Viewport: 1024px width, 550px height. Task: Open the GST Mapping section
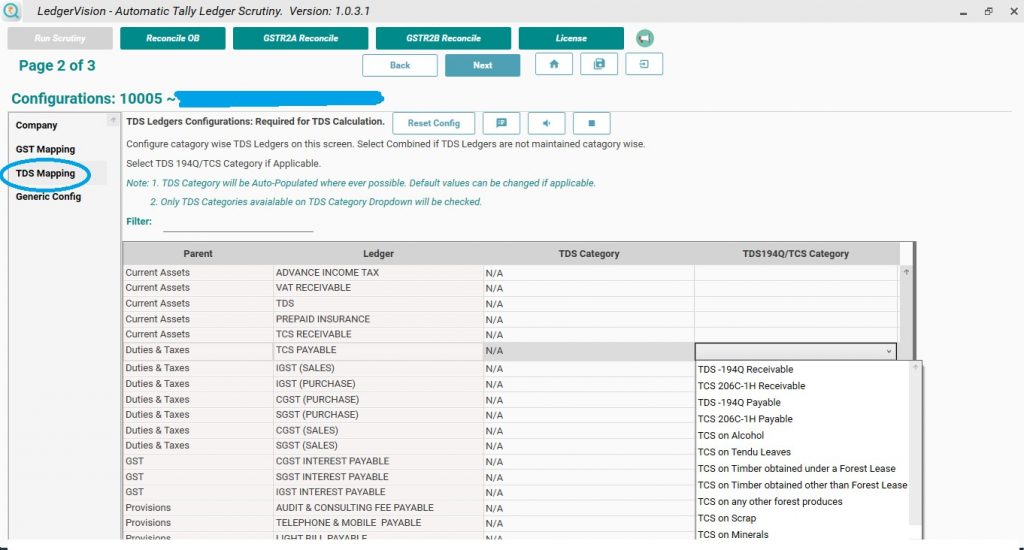pos(45,149)
